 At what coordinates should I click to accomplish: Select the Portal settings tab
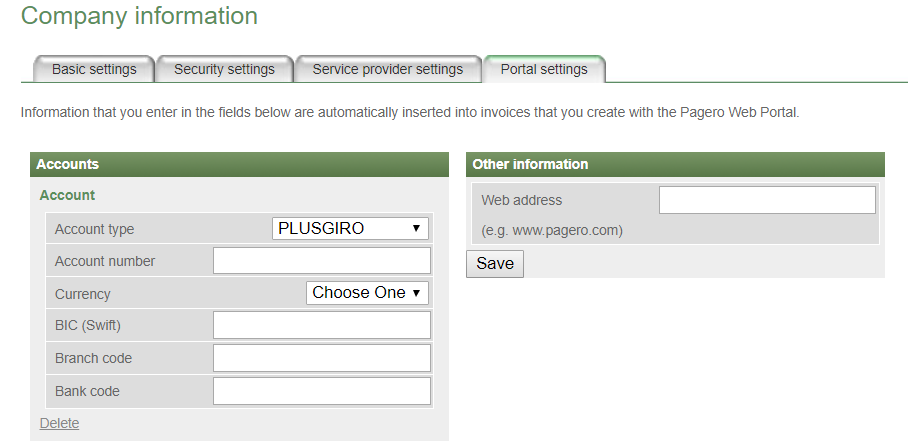tap(544, 69)
